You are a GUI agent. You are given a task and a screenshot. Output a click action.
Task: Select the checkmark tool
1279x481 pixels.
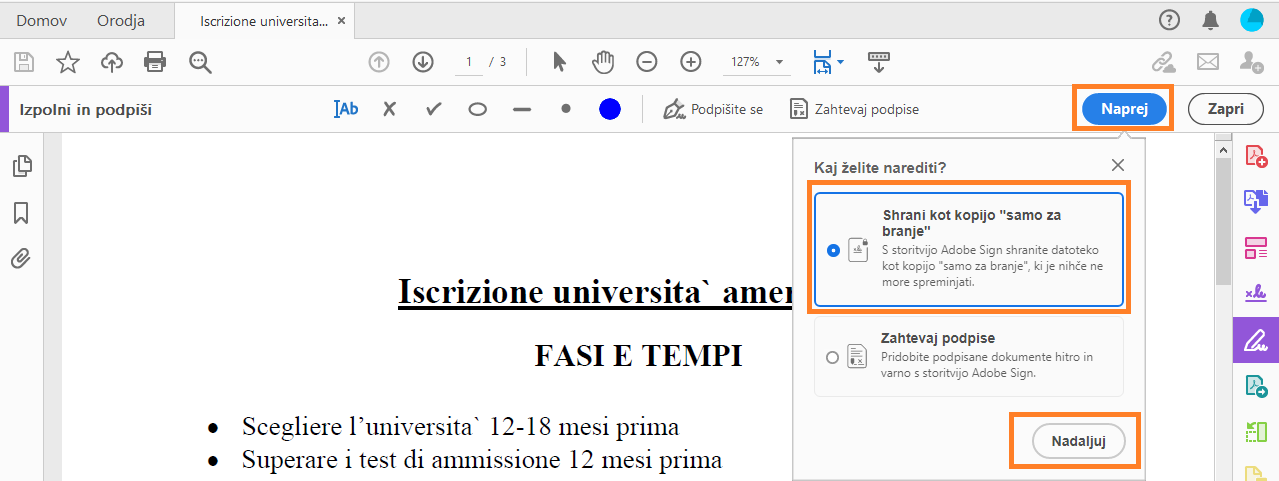[434, 109]
